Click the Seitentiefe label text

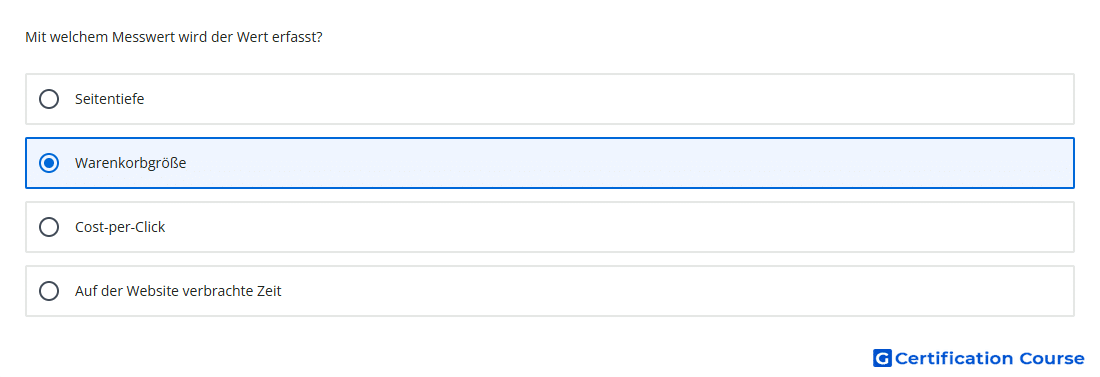[109, 99]
